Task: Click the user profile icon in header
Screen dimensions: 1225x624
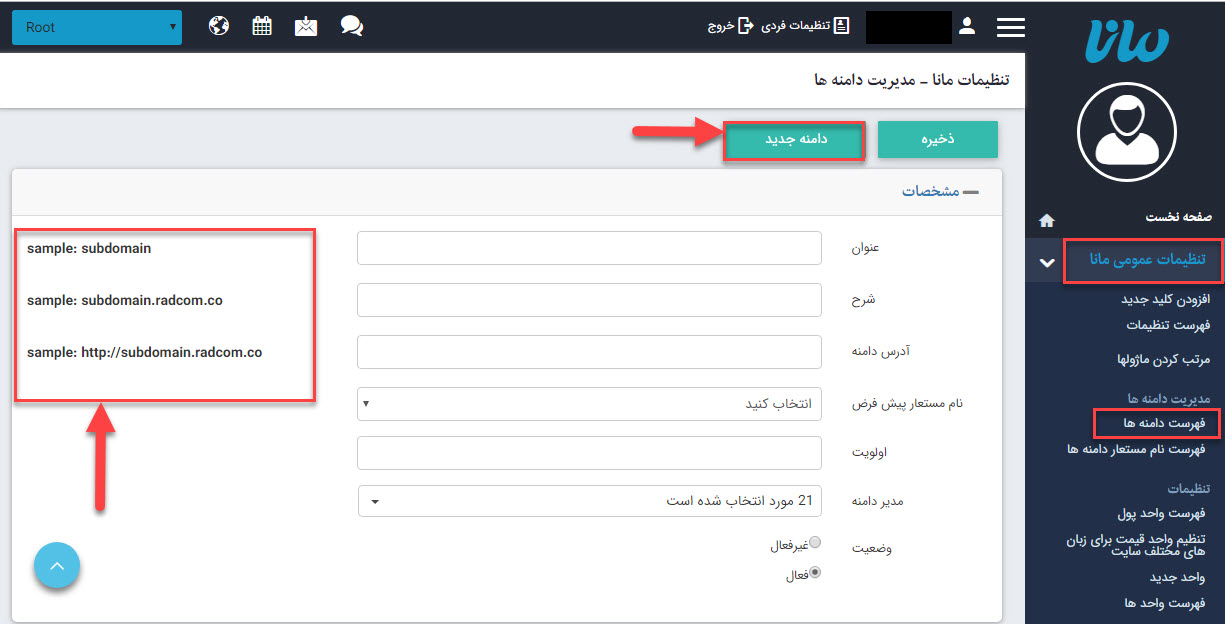Action: coord(966,27)
